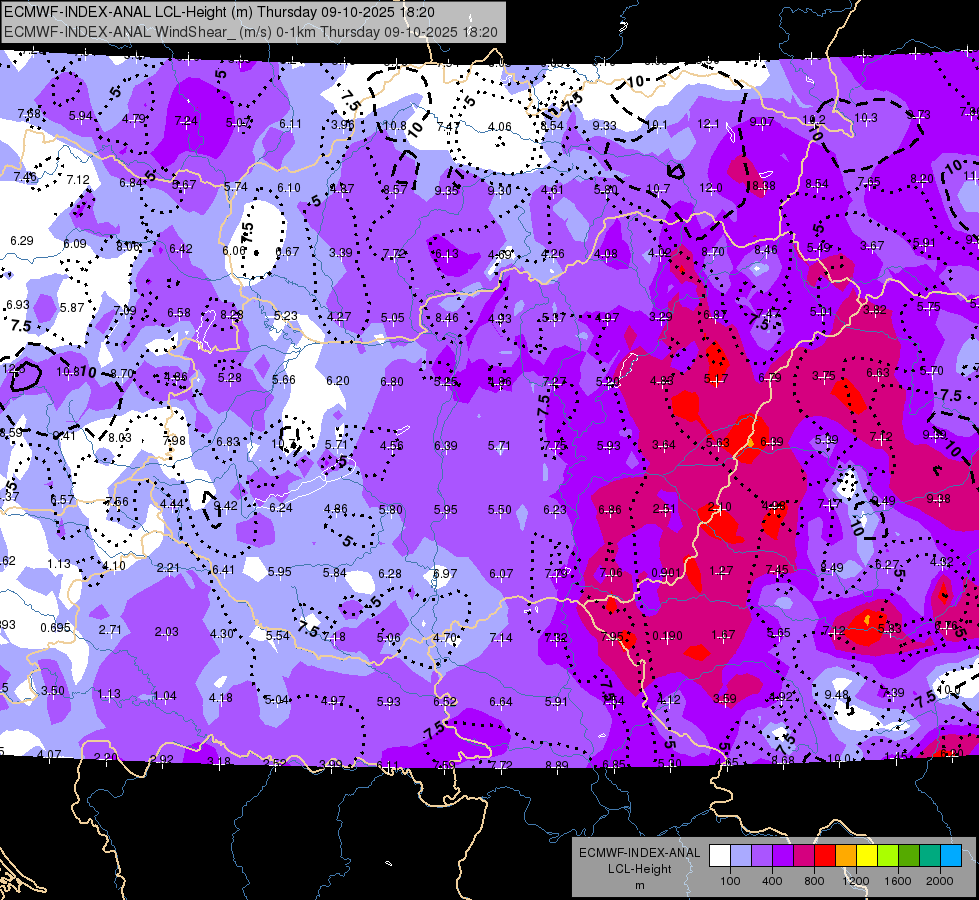Click the 'LCL-Height (m)' title line at top

pos(220,12)
